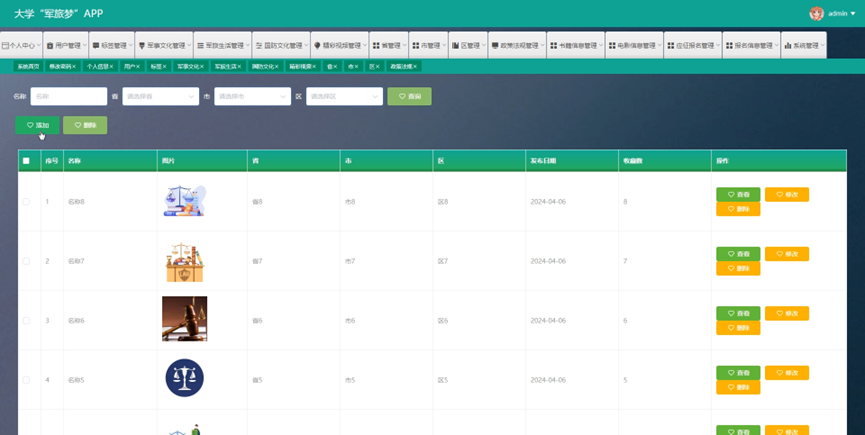Switch to the 市 tab
Viewport: 865px width, 435px height.
353,66
